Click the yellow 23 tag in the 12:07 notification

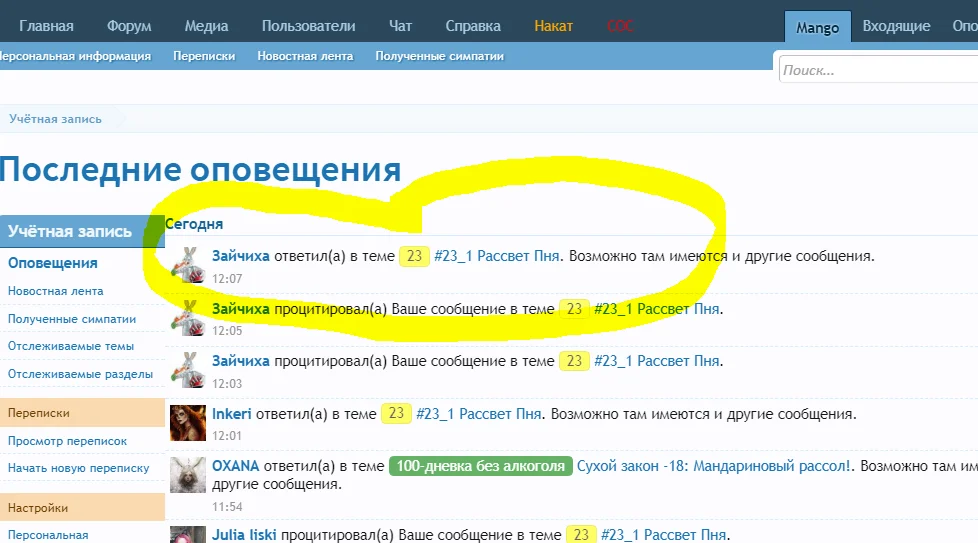click(x=414, y=256)
